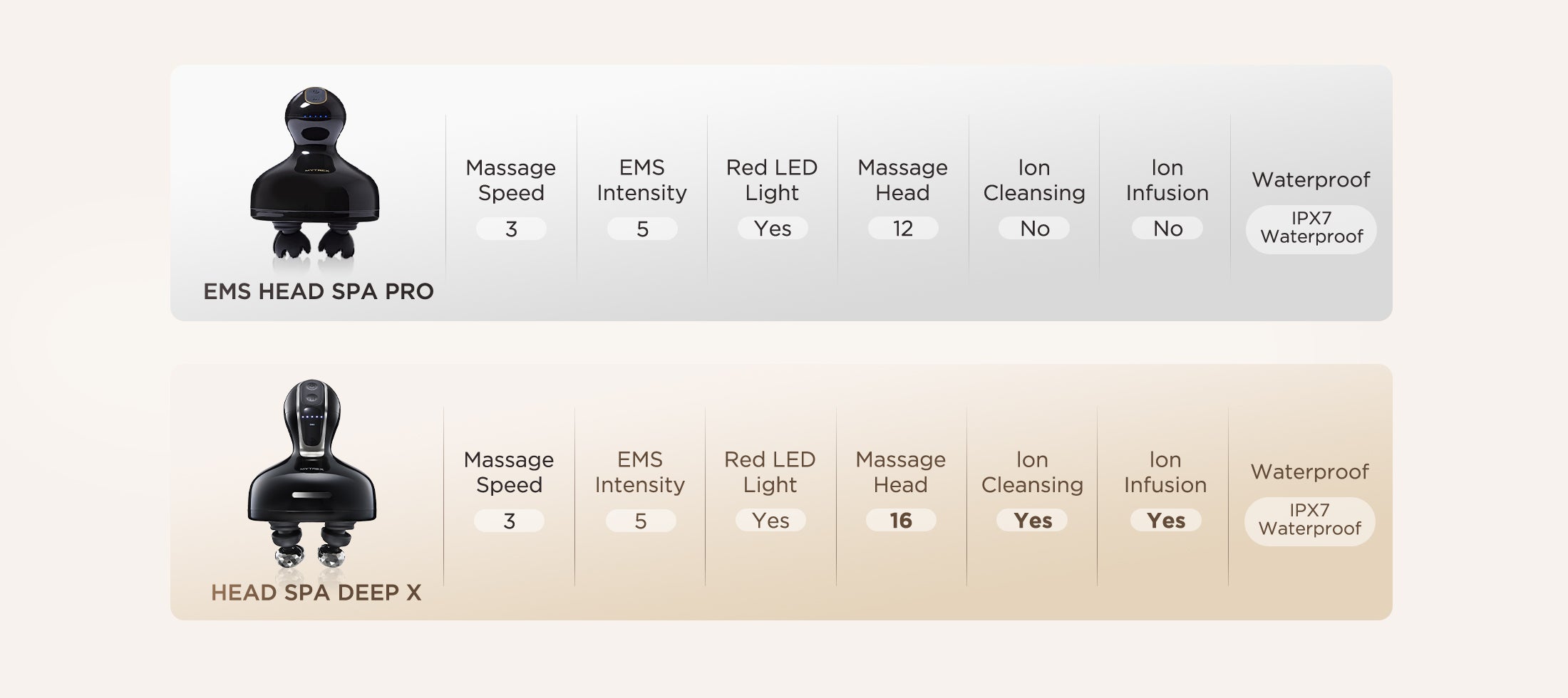1568x698 pixels.
Task: Click the bold Ion Cleansing 'Yes' pill
Action: 1032,521
